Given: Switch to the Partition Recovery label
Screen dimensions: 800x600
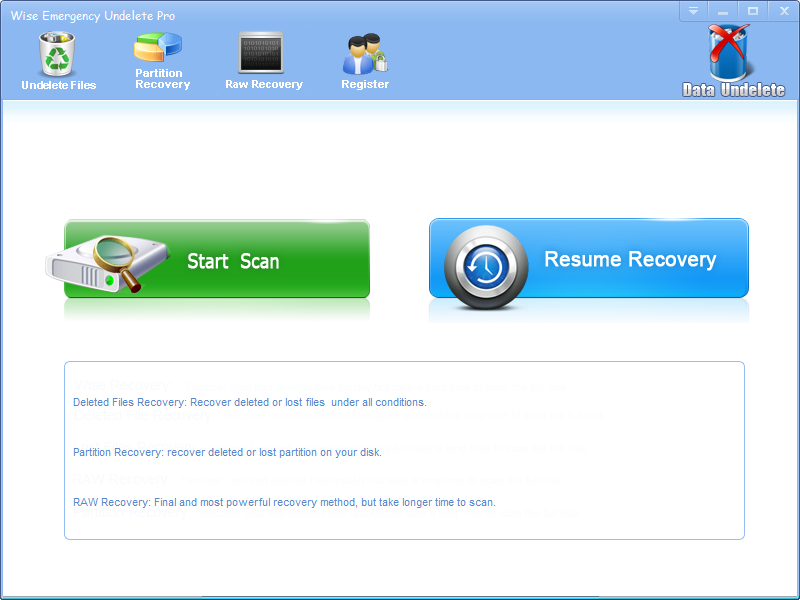Looking at the screenshot, I should pos(162,79).
